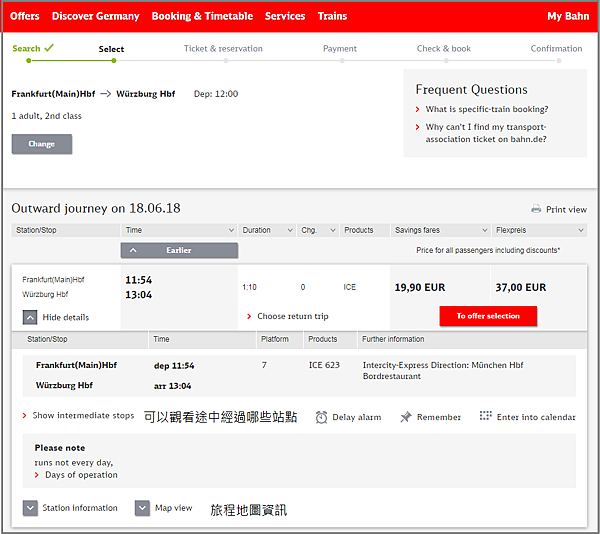The image size is (600, 534).
Task: Expand the Map view section
Action: pos(142,508)
